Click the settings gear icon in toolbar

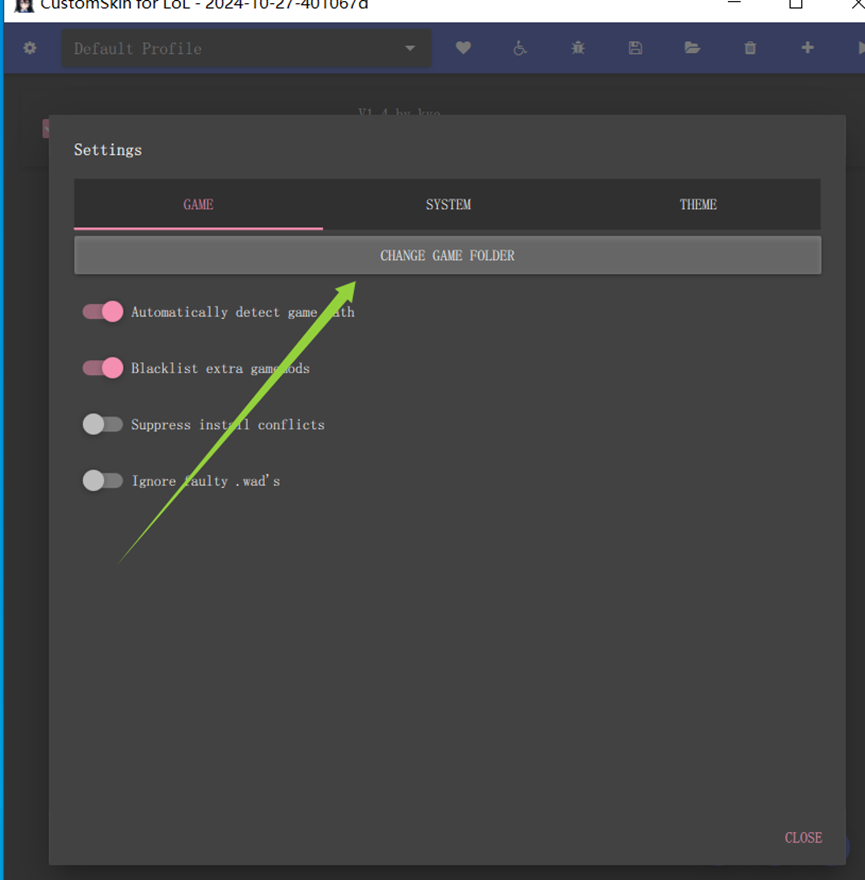click(x=30, y=48)
